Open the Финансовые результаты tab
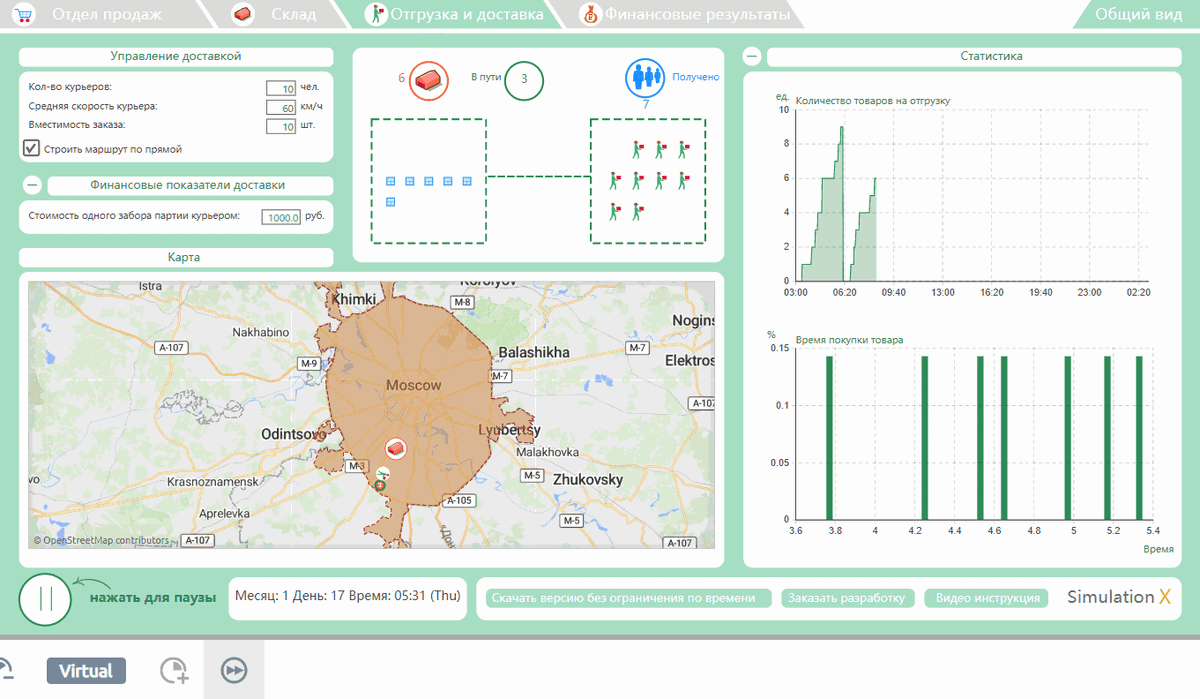The image size is (1200, 699). point(686,14)
